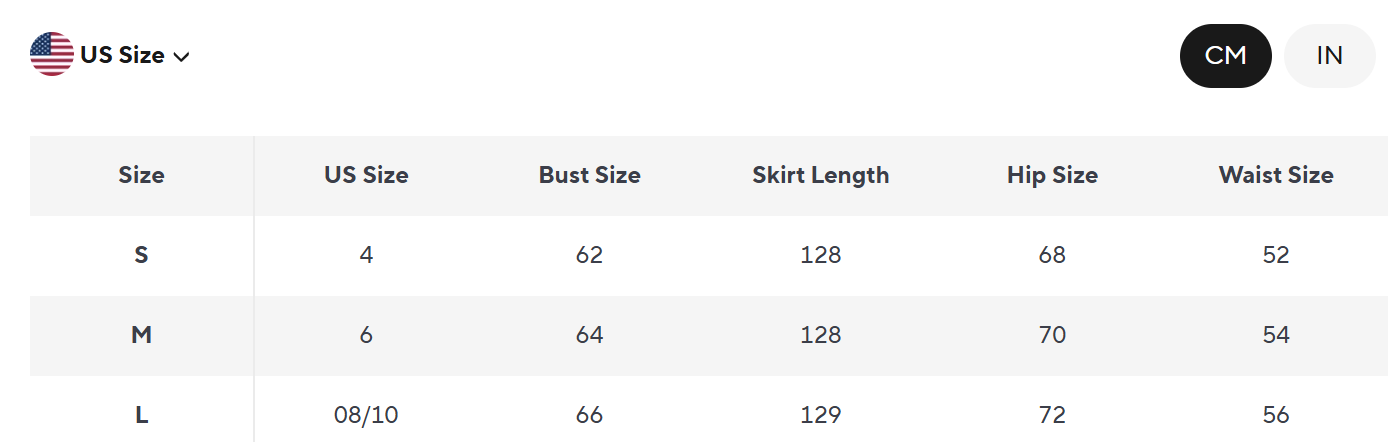
Task: Select the S size row label
Action: 141,255
